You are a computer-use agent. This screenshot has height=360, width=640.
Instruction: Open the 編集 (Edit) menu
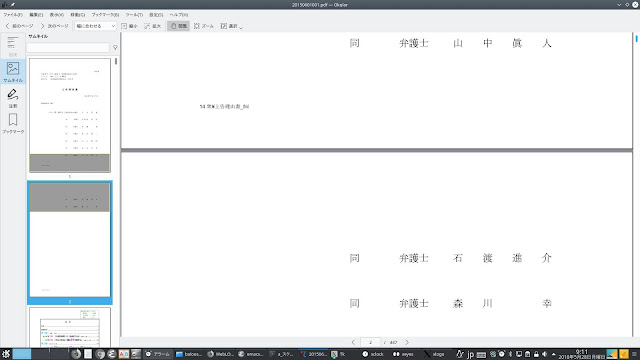pos(36,15)
